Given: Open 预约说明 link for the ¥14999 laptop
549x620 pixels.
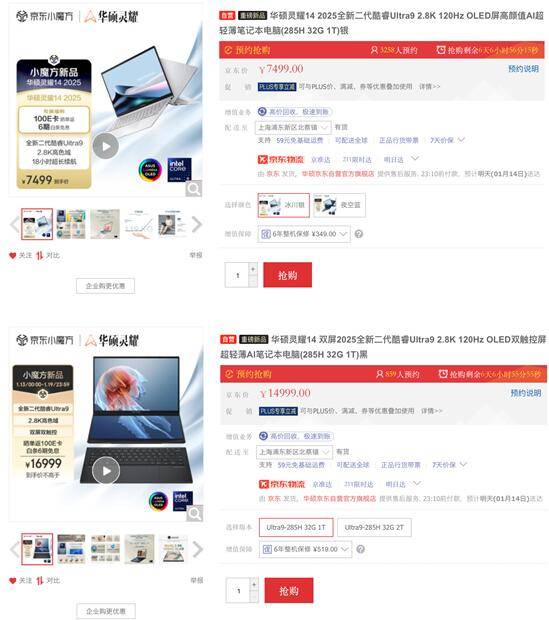Looking at the screenshot, I should (525, 393).
